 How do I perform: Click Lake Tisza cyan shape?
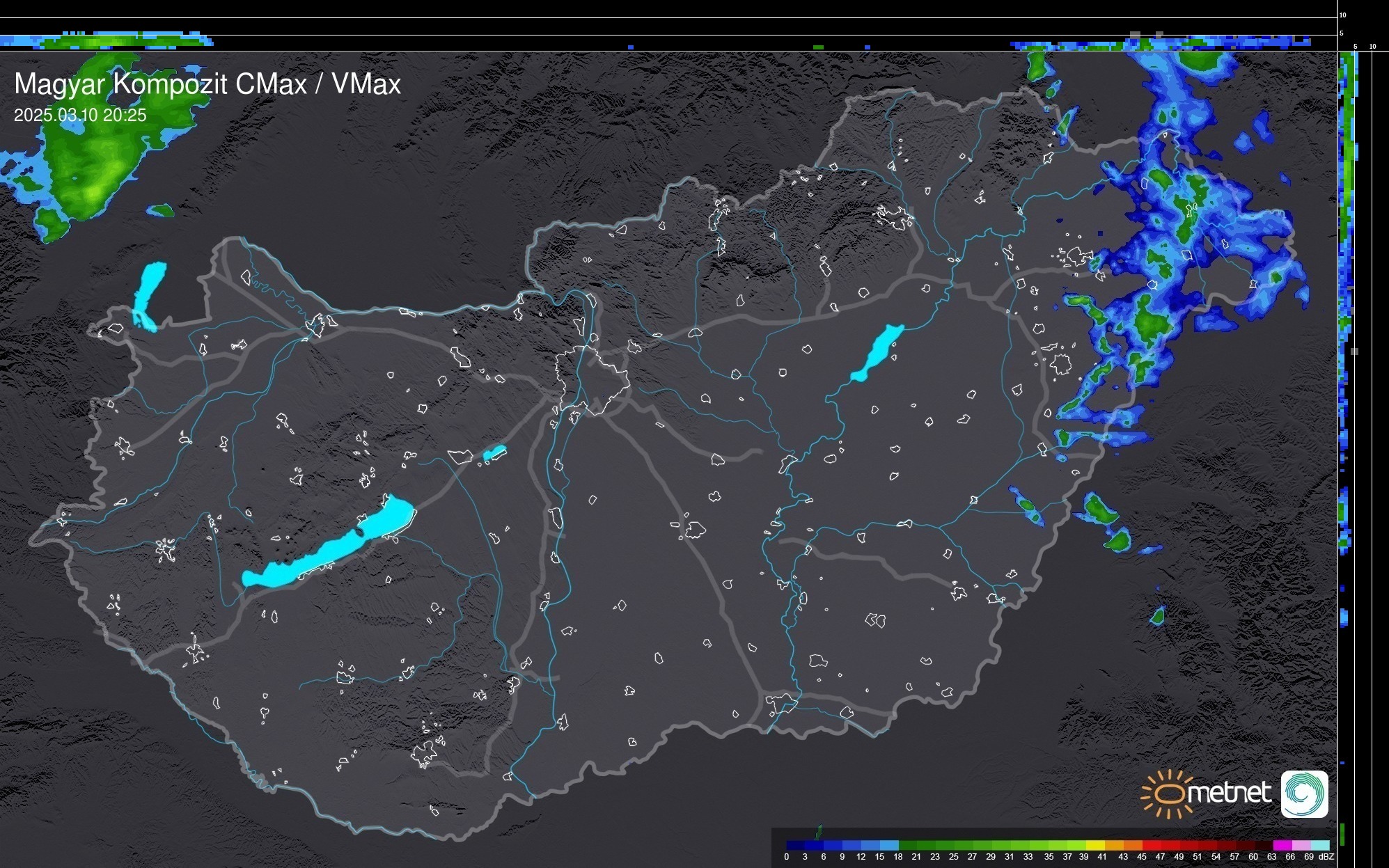point(877,352)
